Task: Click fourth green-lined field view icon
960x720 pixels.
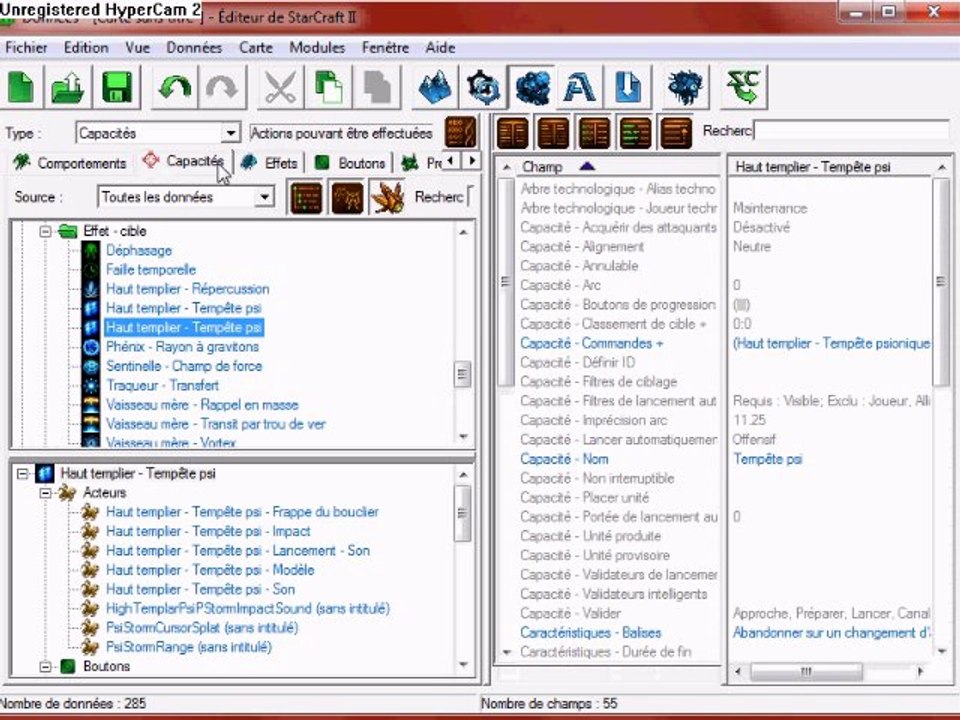Action: pyautogui.click(x=636, y=132)
